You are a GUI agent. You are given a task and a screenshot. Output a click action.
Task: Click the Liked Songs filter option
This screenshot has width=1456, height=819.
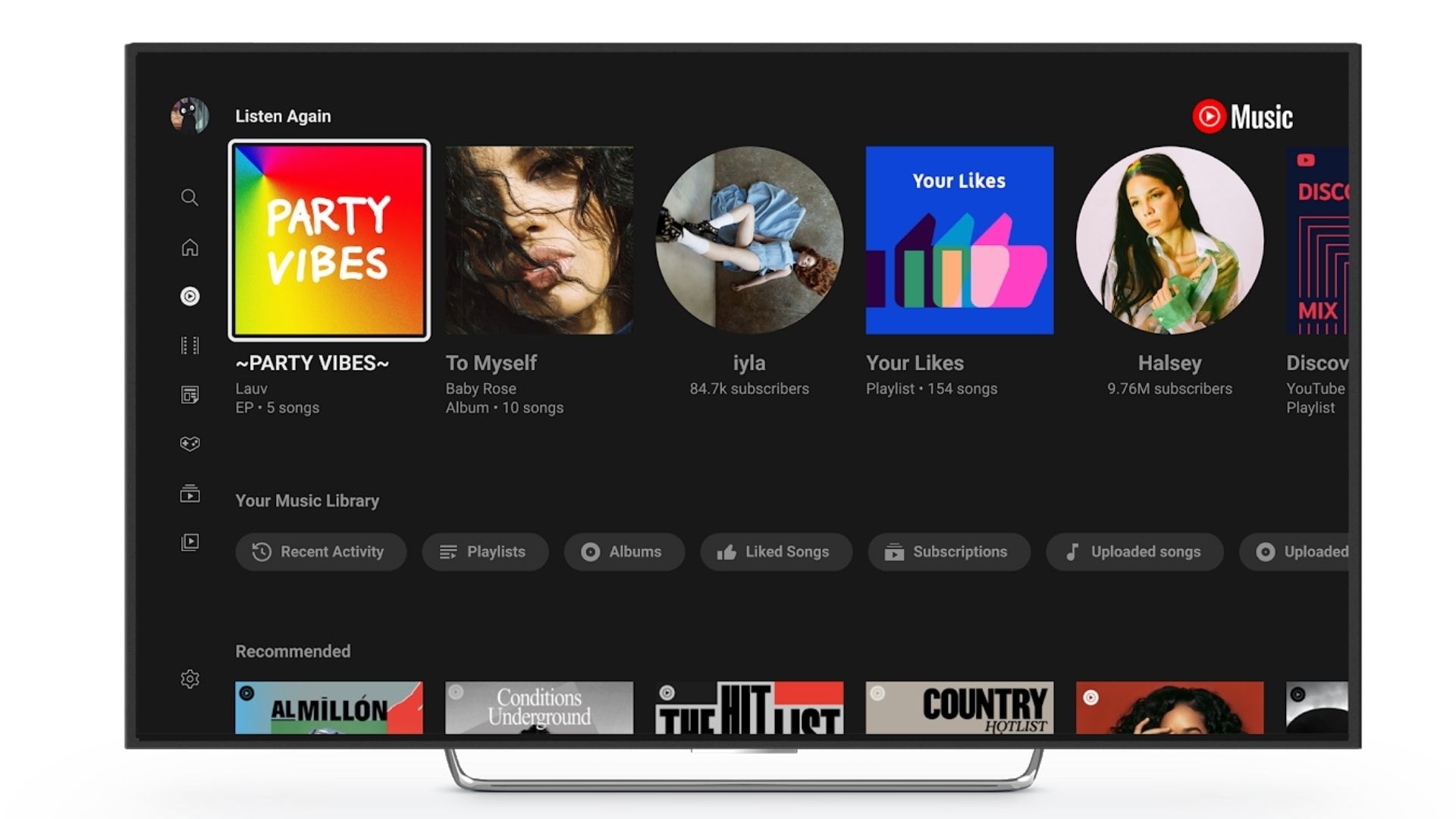pos(775,551)
